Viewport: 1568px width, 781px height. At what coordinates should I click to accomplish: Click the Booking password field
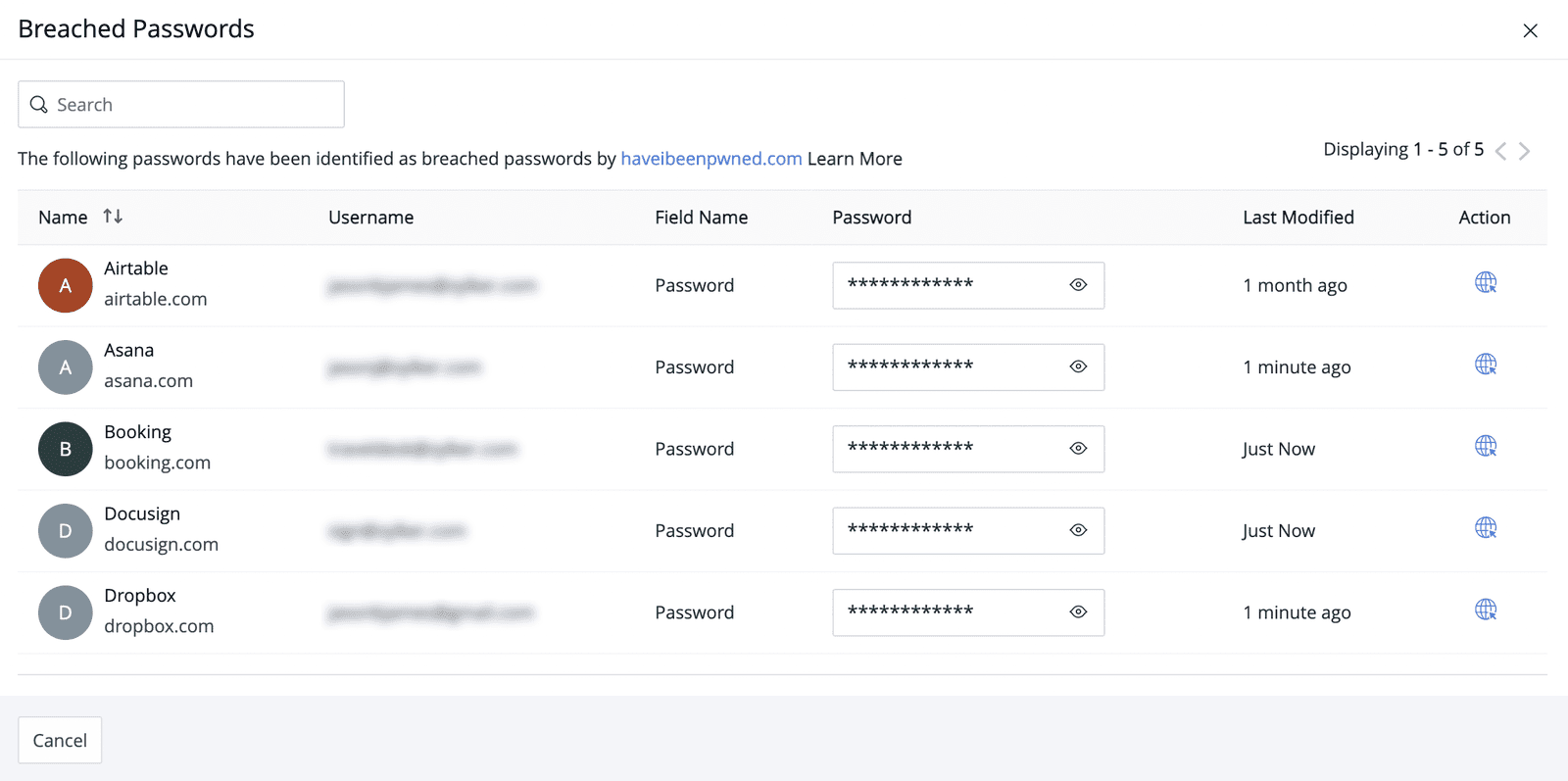(946, 449)
